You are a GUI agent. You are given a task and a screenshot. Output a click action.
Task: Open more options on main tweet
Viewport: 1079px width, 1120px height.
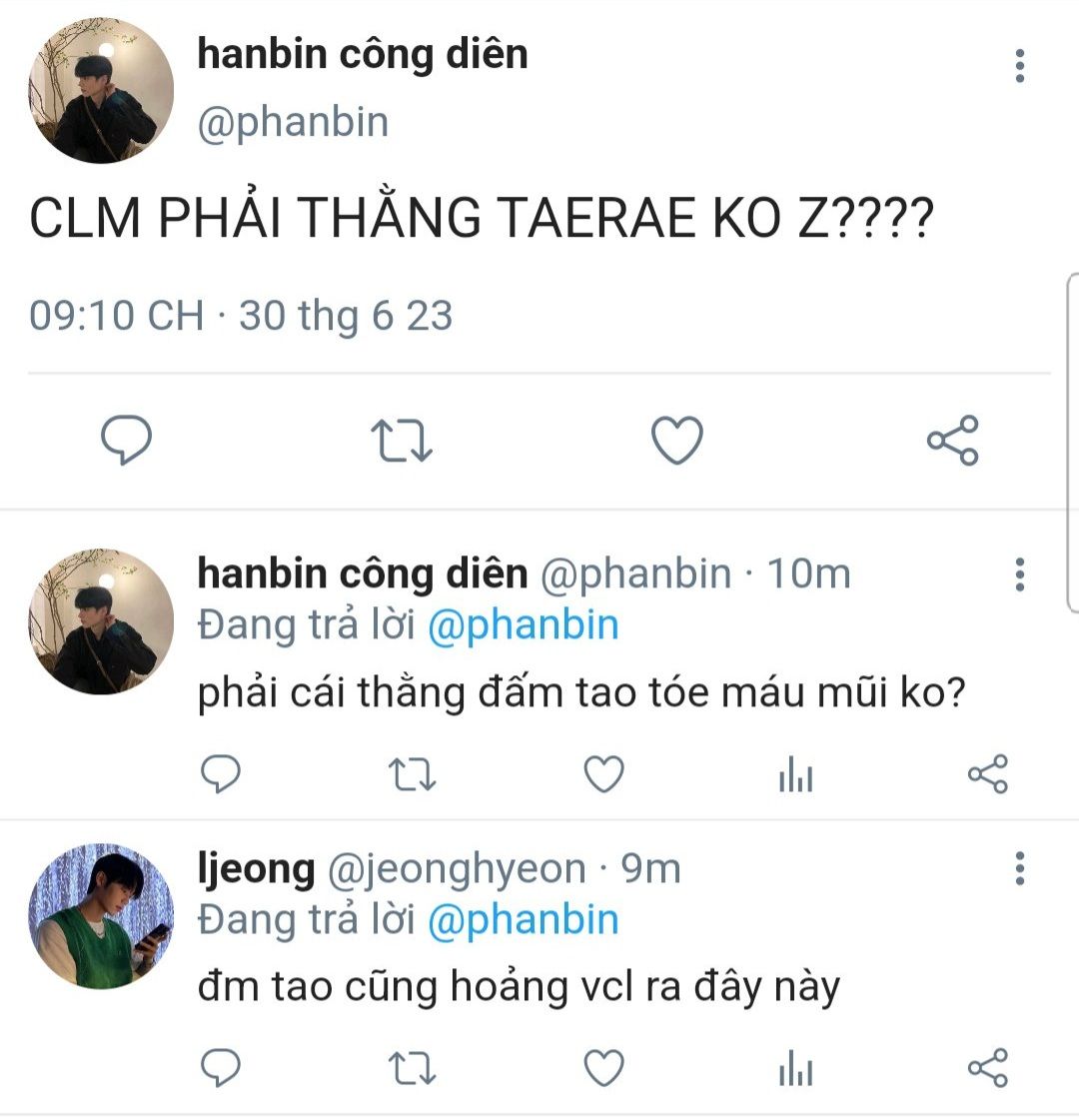pos(1020,66)
